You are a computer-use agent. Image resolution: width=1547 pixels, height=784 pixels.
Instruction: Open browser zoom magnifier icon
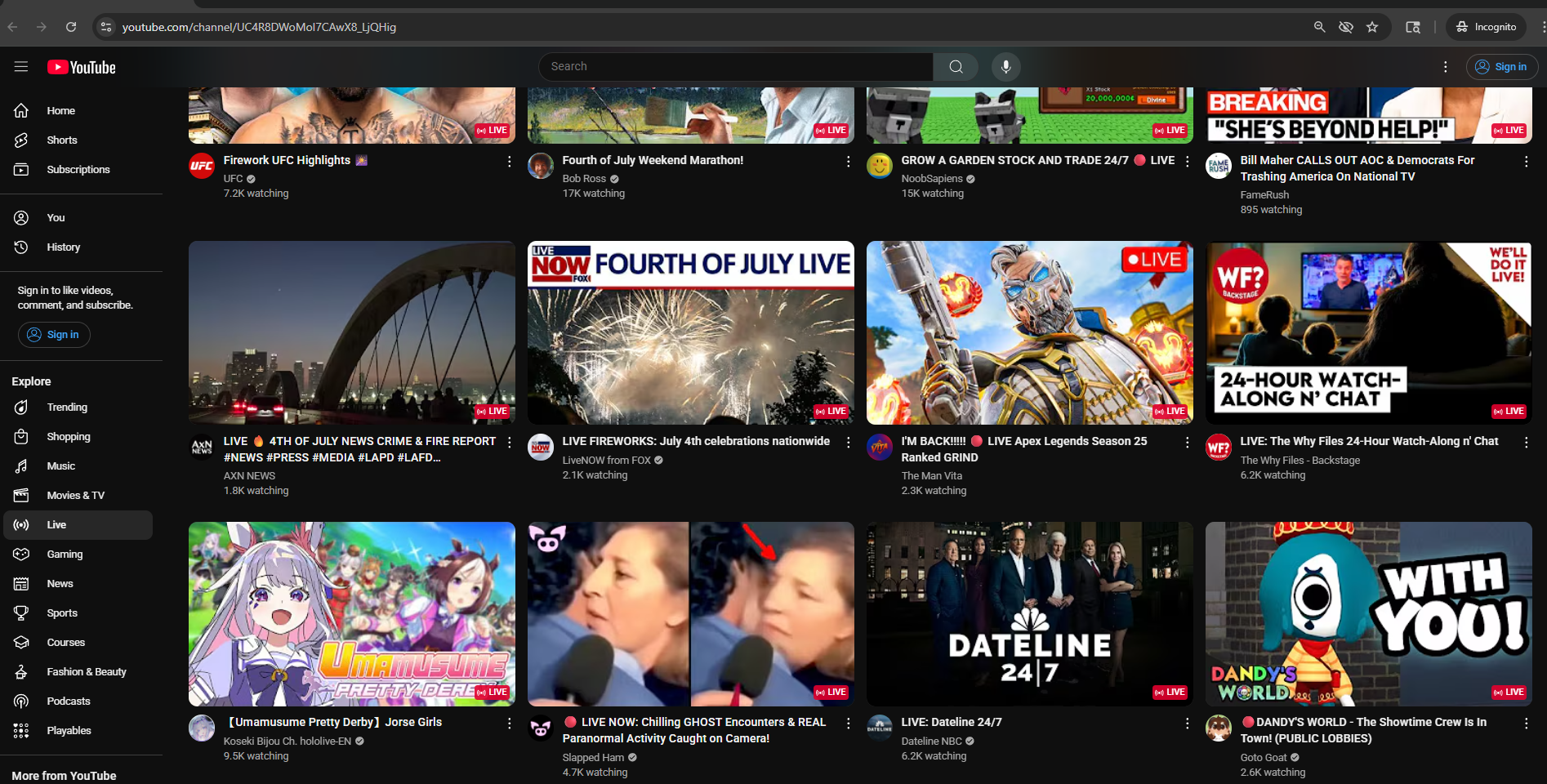coord(1319,27)
